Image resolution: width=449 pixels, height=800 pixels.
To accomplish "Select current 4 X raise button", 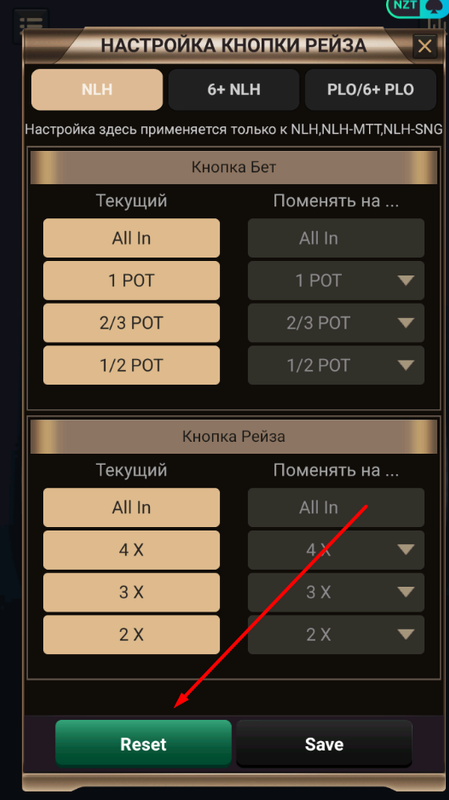I will coord(132,550).
